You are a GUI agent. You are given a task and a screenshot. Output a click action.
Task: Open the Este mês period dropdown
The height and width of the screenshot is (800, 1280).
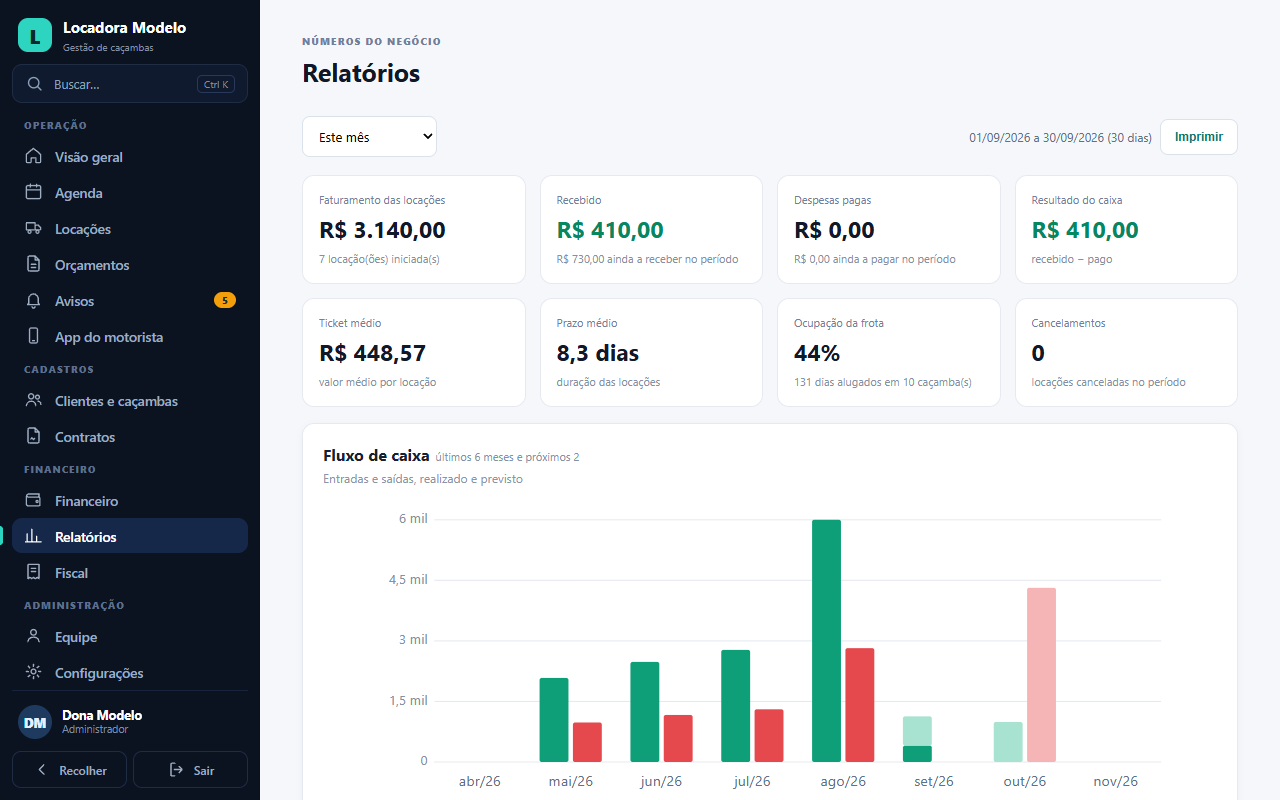[369, 137]
